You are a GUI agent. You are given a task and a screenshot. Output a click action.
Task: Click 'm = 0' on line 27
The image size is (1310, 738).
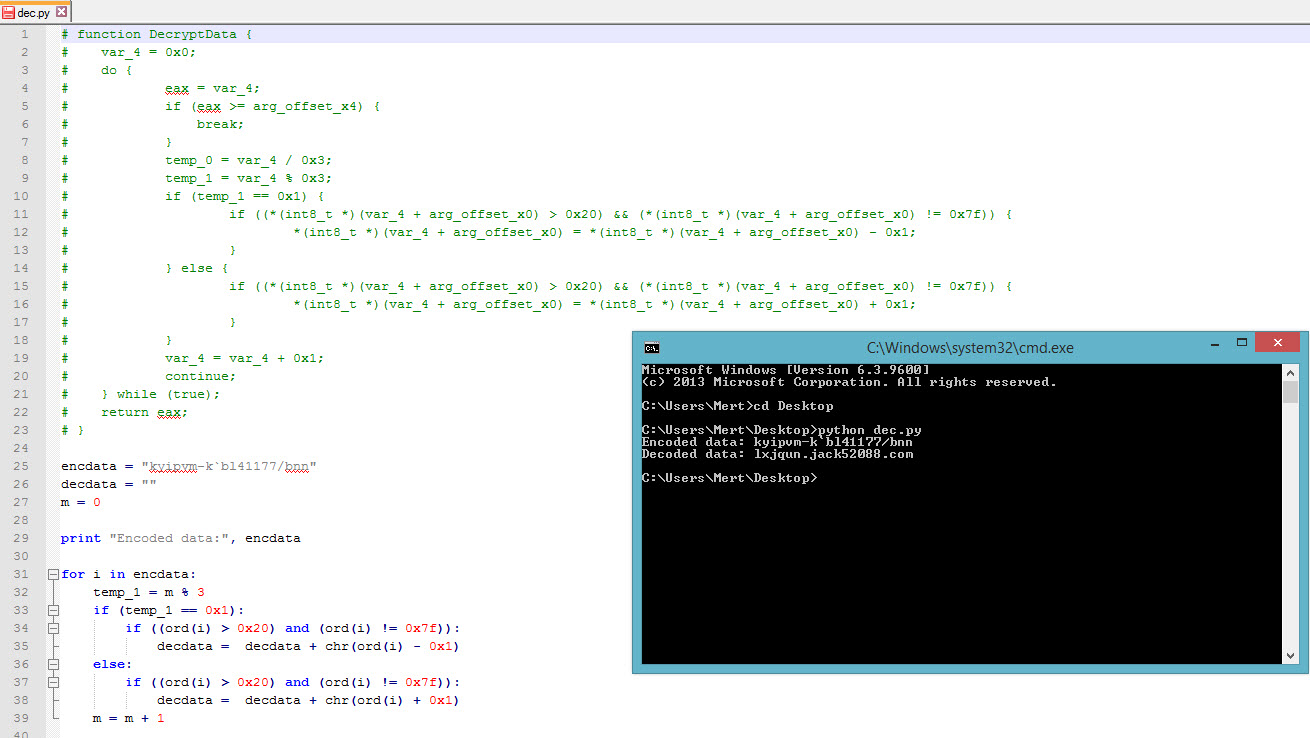tap(80, 502)
